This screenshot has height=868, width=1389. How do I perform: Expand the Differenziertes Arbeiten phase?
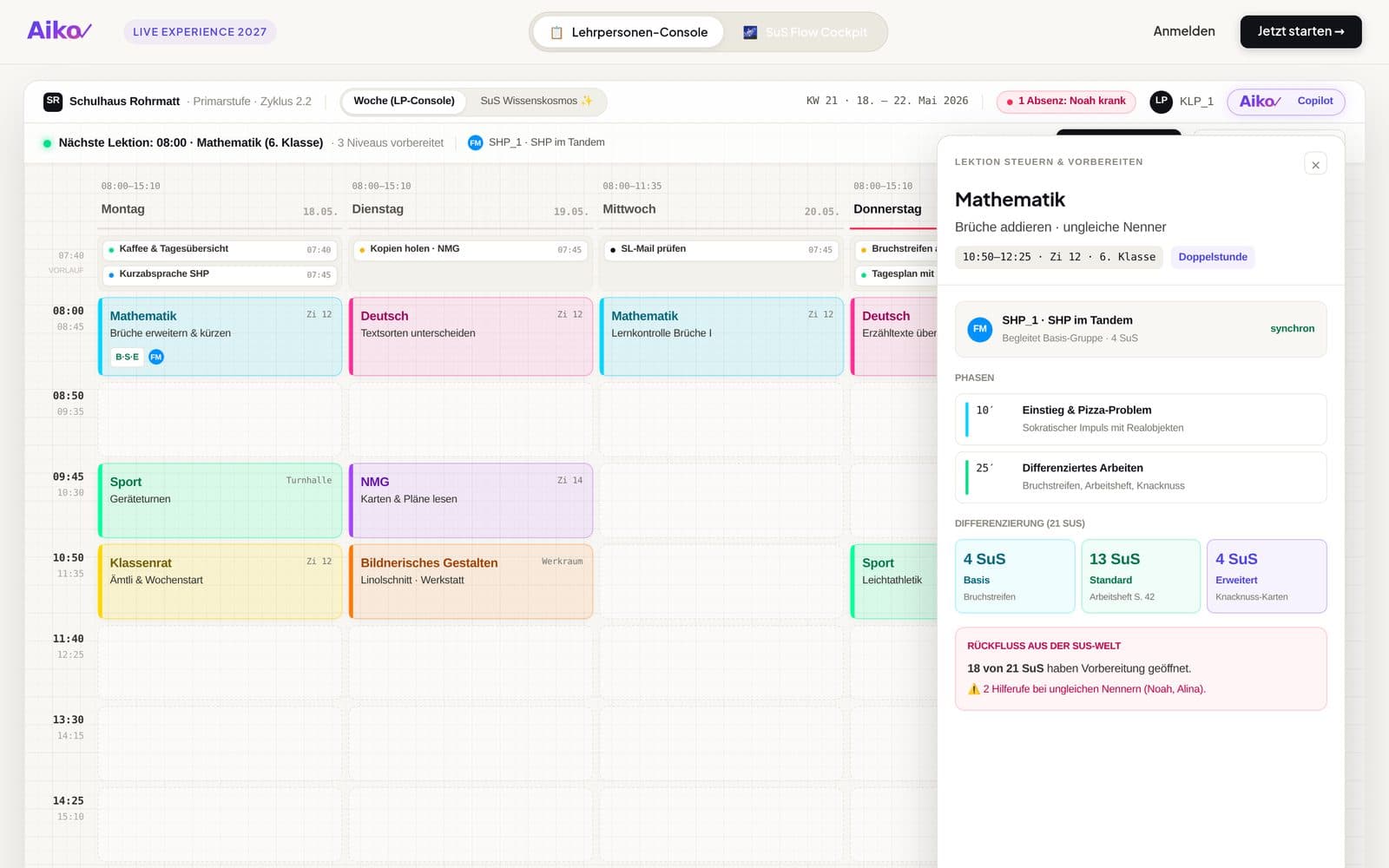click(1141, 477)
